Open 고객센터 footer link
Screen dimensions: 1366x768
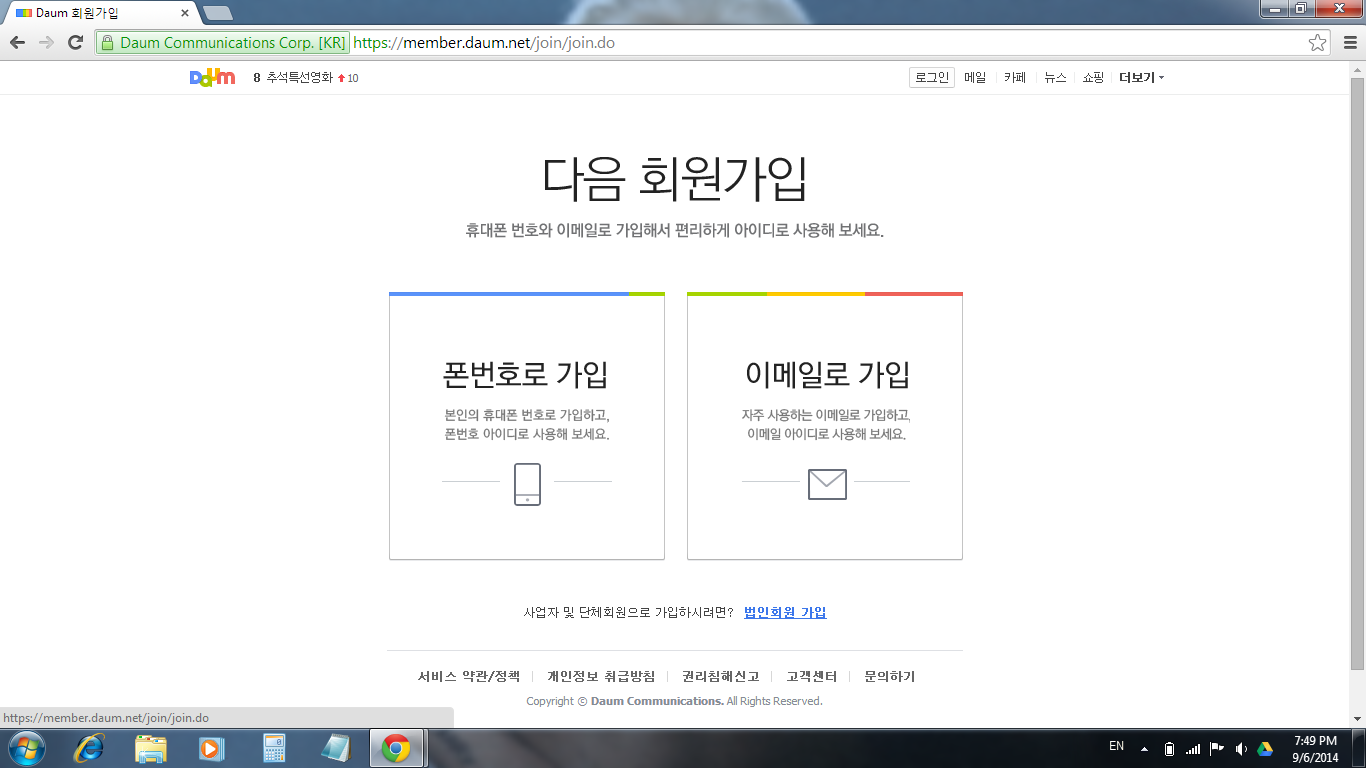pyautogui.click(x=811, y=677)
